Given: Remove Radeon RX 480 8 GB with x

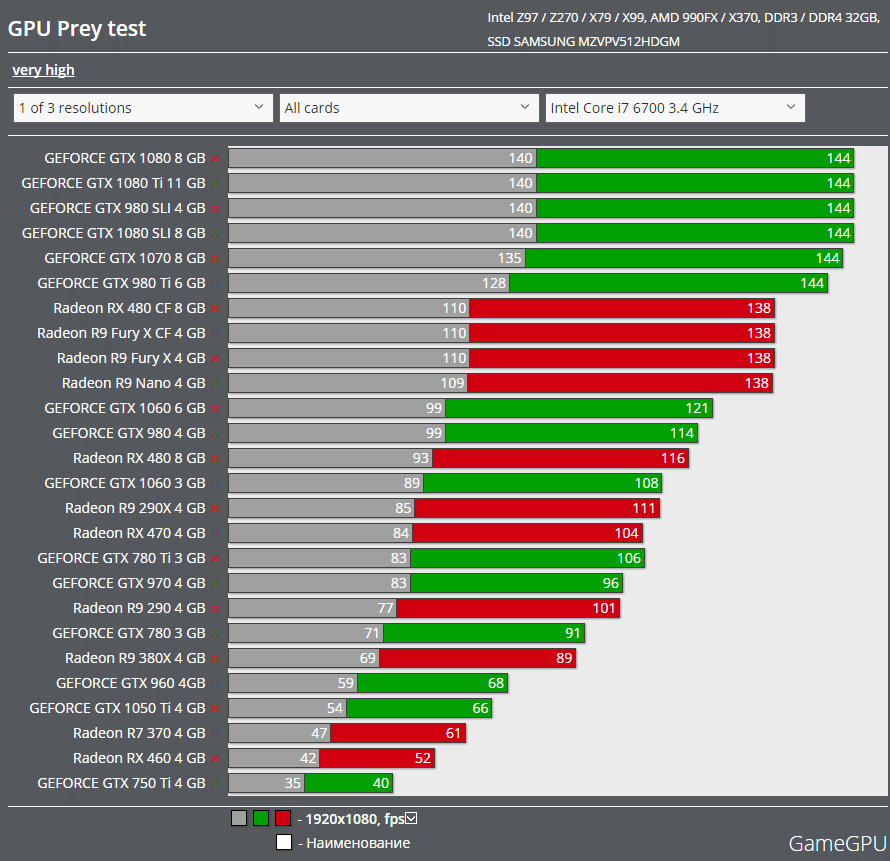Looking at the screenshot, I should pos(215,459).
